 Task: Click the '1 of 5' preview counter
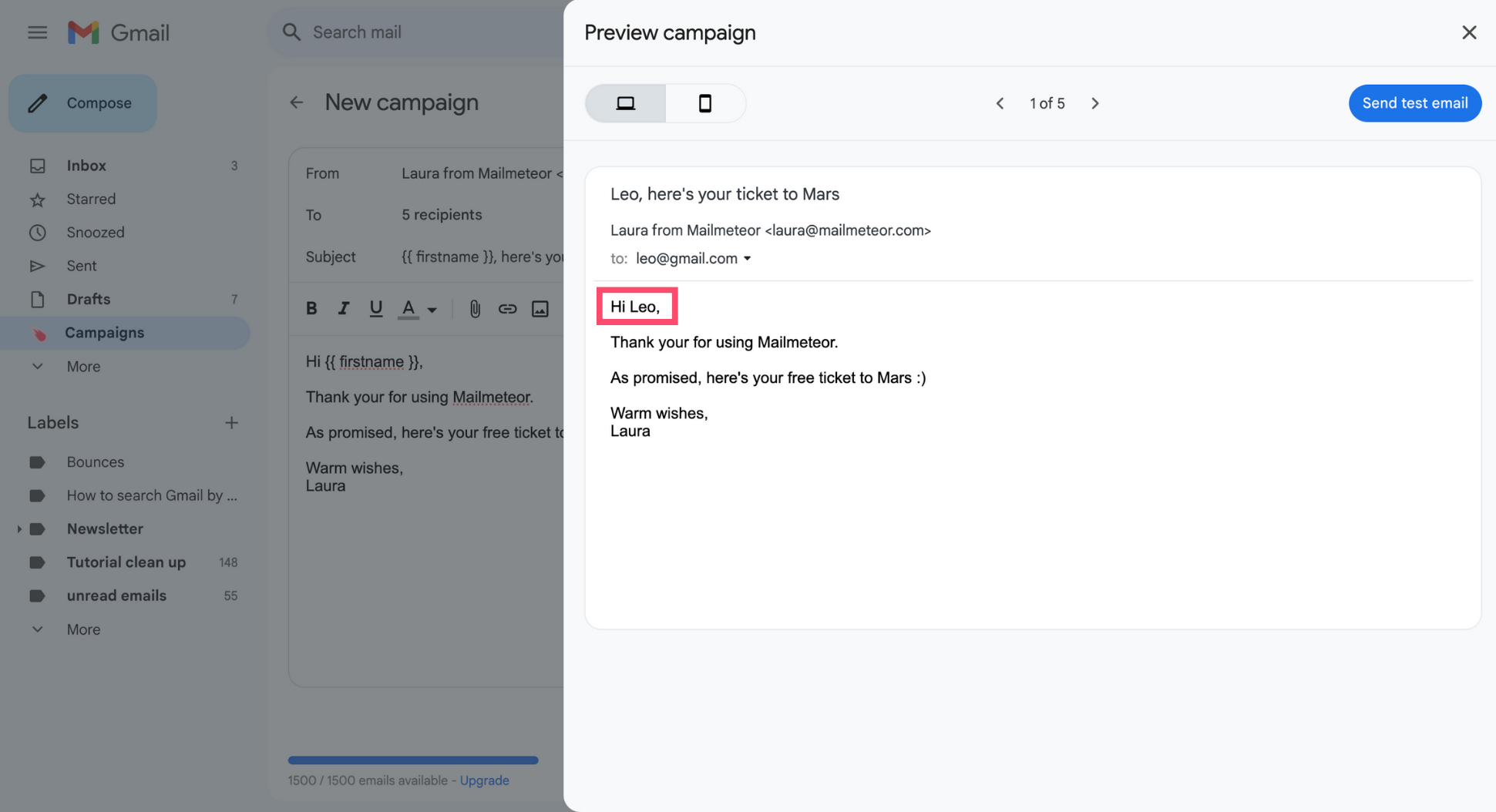(1047, 103)
